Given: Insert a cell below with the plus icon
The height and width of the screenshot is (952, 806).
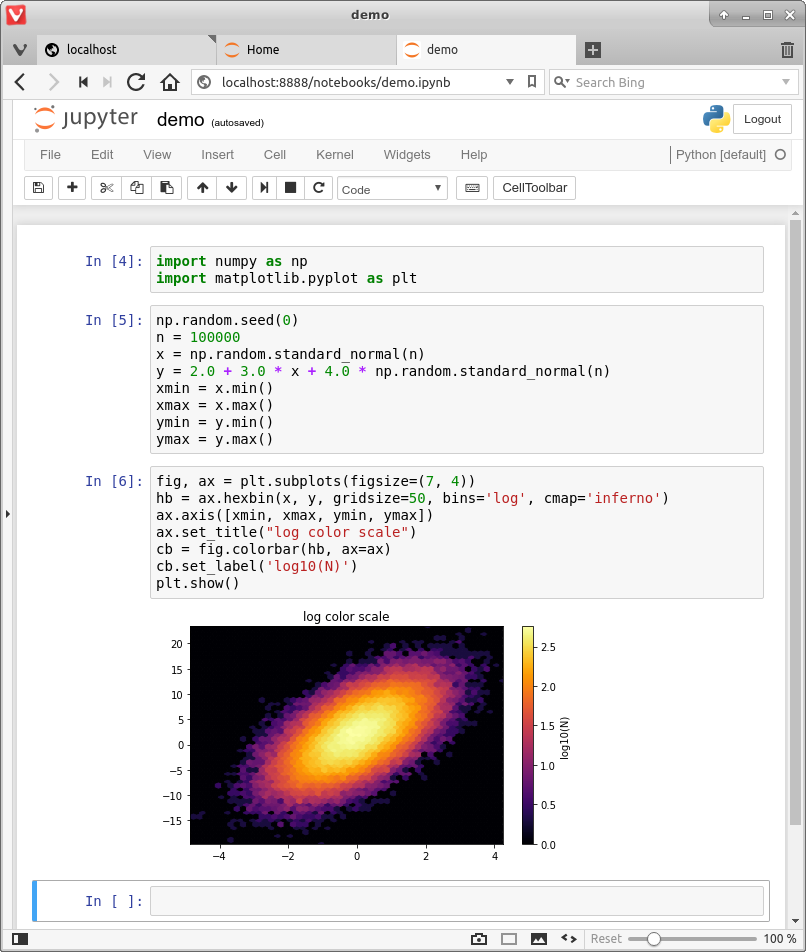Looking at the screenshot, I should pos(72,188).
